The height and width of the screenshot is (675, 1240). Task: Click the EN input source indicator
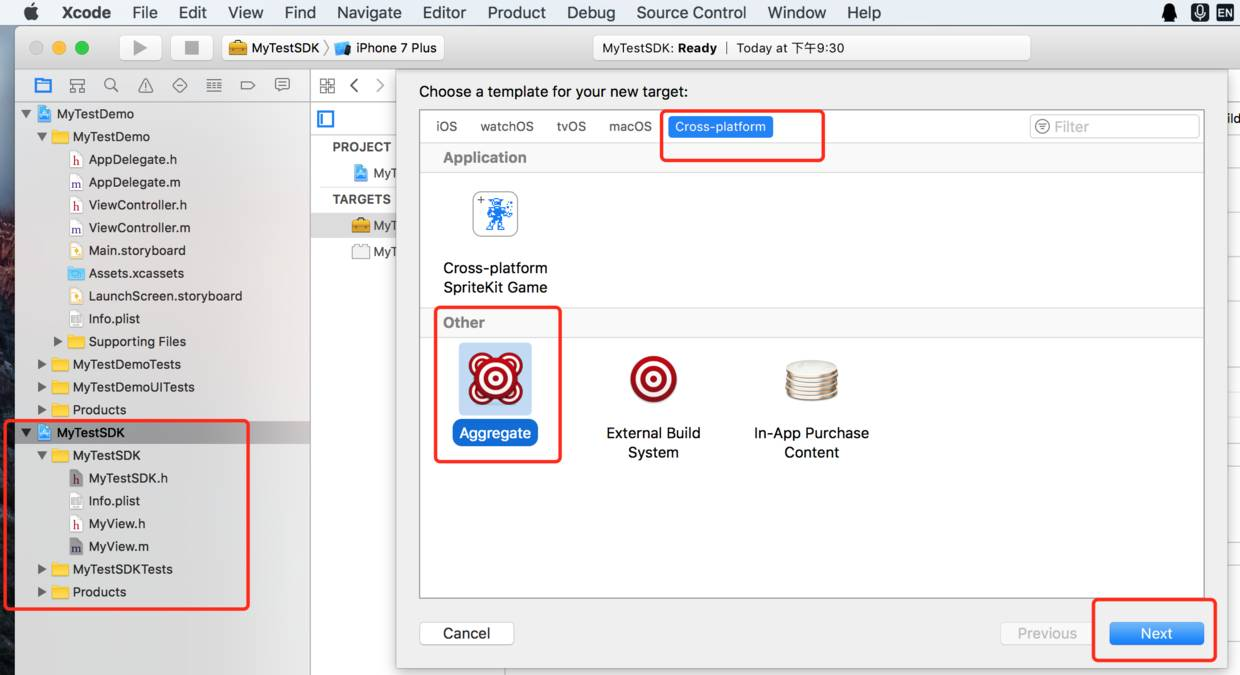(x=1225, y=12)
